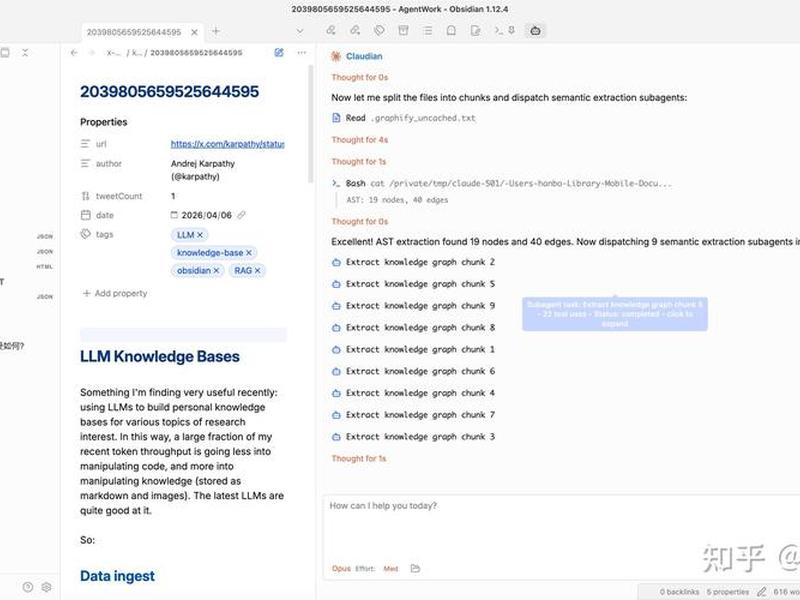Open settings via the gear icon
800x600 pixels.
(x=46, y=587)
